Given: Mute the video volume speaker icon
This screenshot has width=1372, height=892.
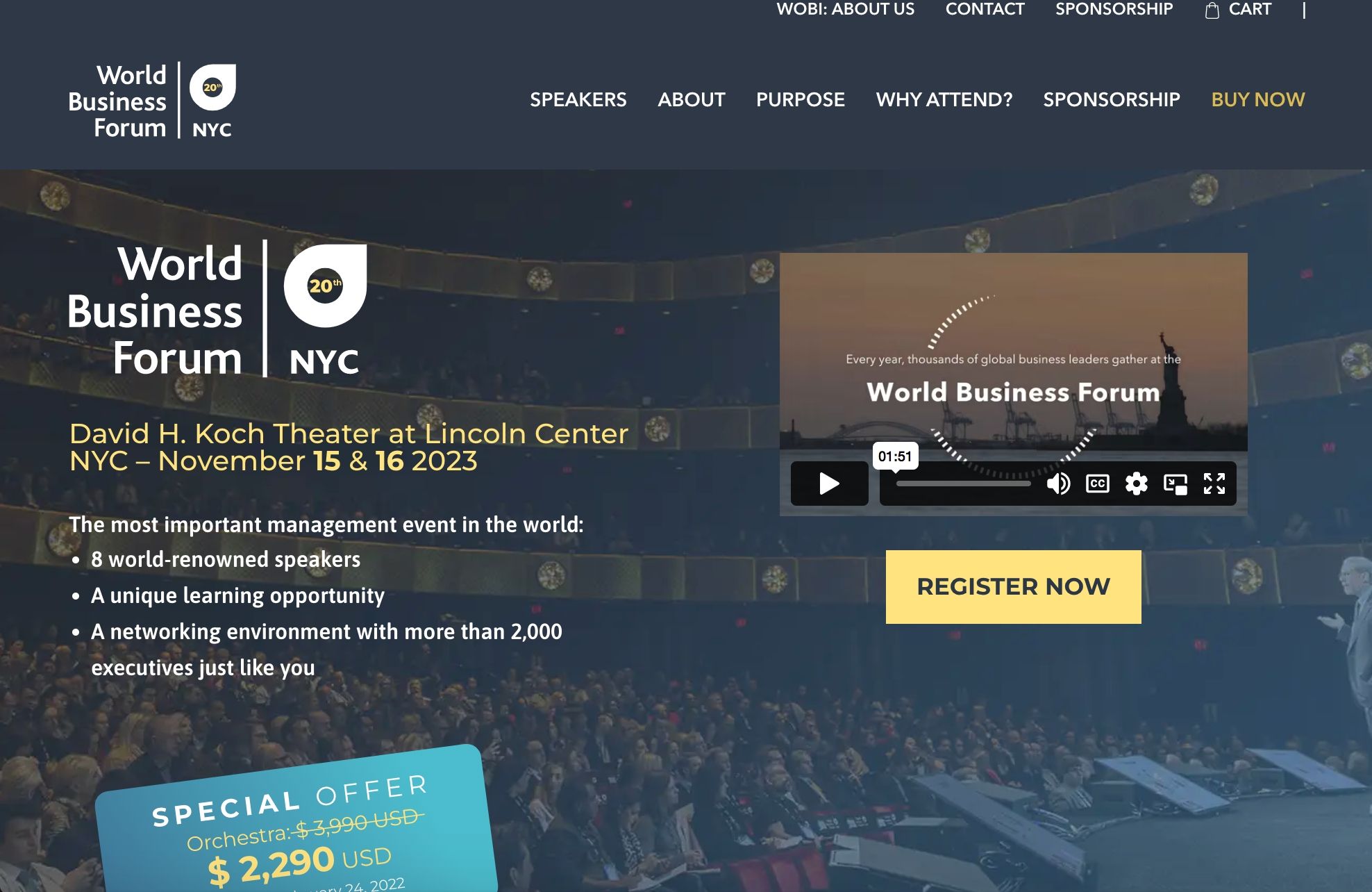Looking at the screenshot, I should tap(1058, 484).
